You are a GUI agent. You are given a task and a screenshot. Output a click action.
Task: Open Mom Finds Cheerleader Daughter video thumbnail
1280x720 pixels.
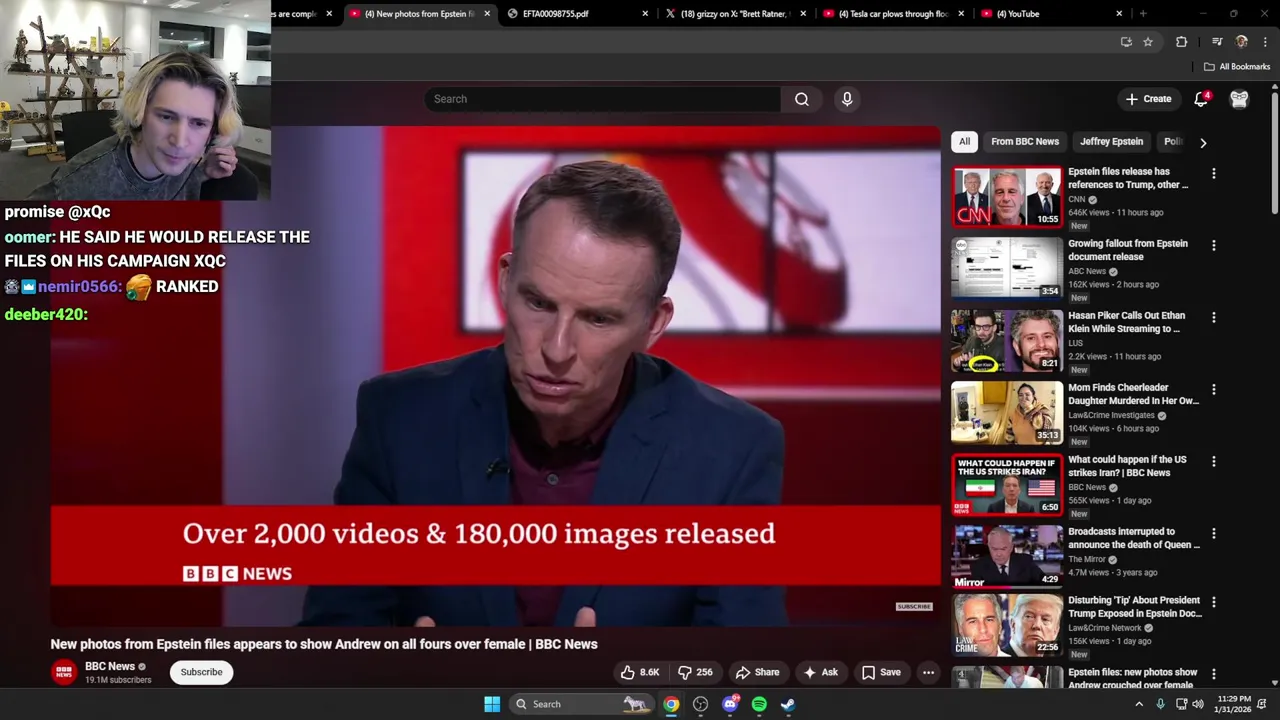pyautogui.click(x=1006, y=412)
